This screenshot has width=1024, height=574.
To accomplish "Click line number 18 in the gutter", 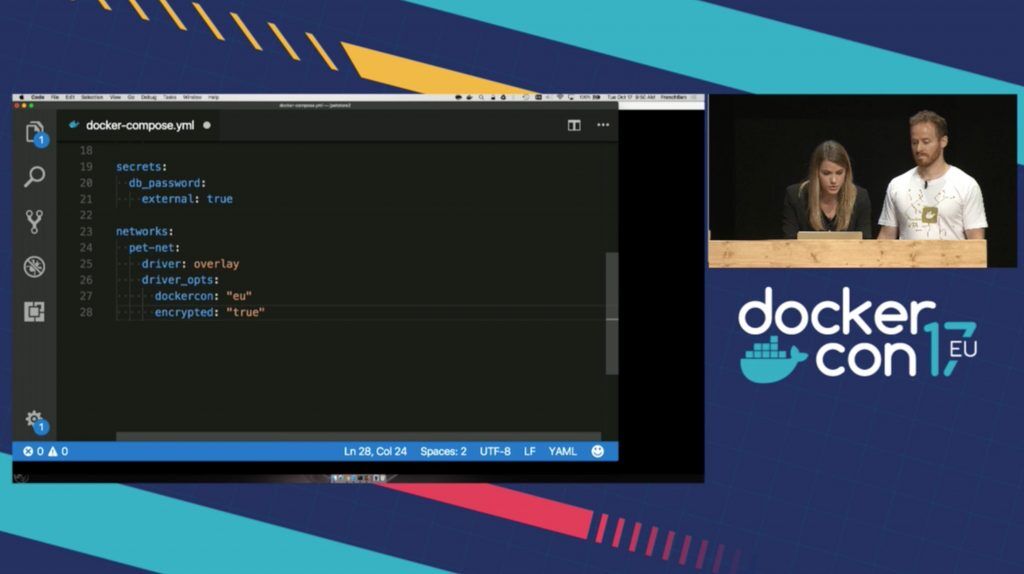I will (x=86, y=151).
